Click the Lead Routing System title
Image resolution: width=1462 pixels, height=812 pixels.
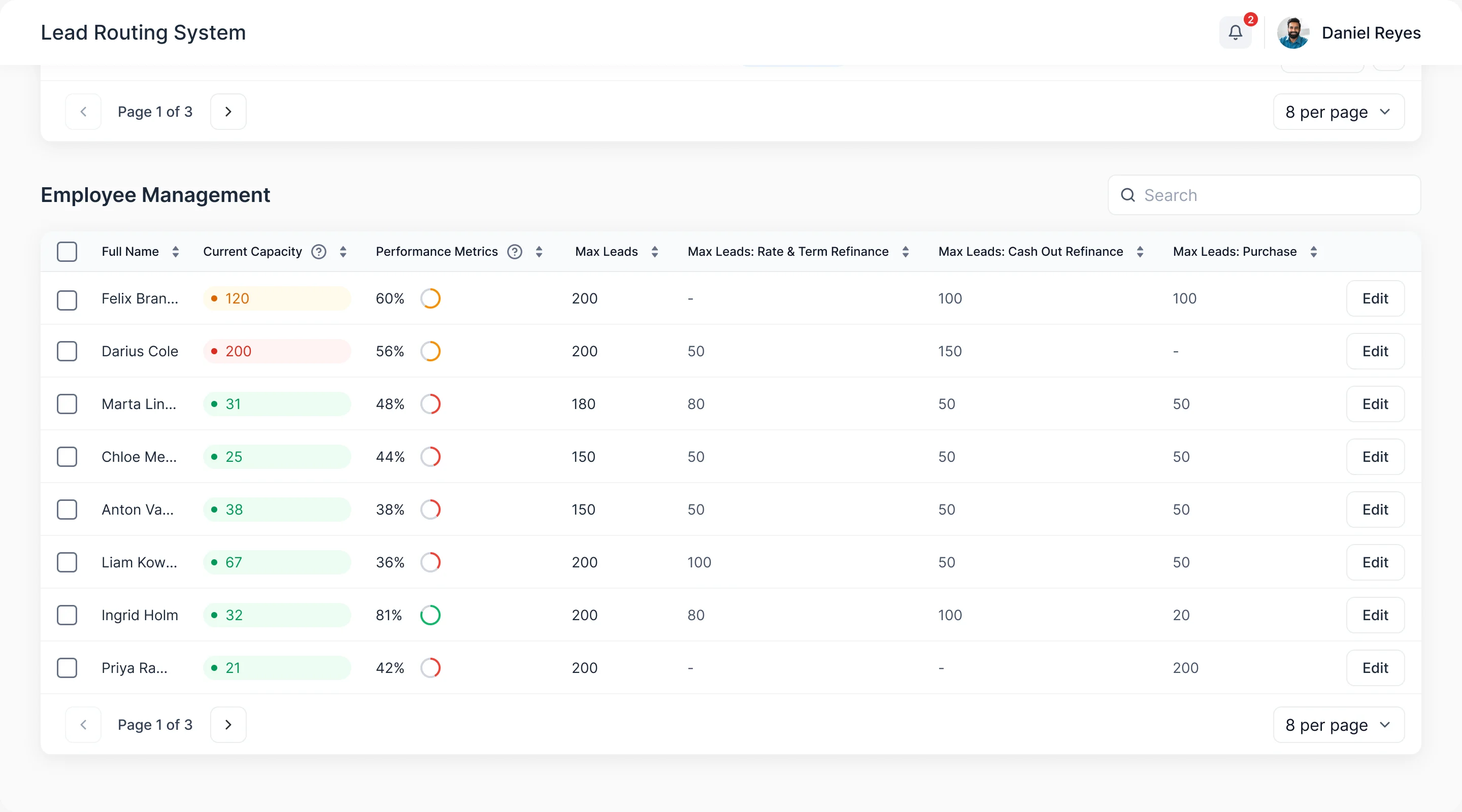pos(143,32)
